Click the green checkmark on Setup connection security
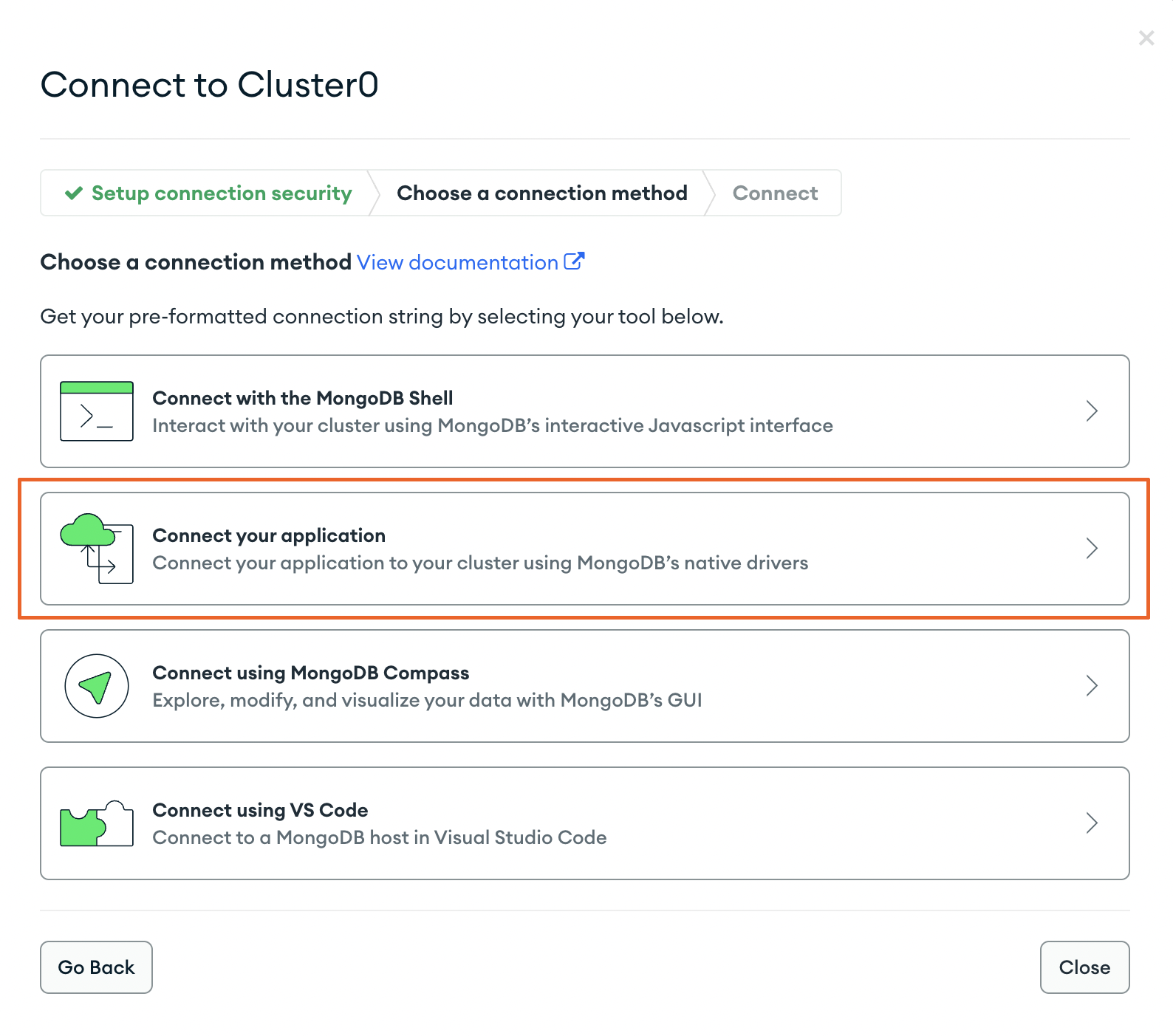Viewport: 1173px width, 1036px height. (73, 193)
